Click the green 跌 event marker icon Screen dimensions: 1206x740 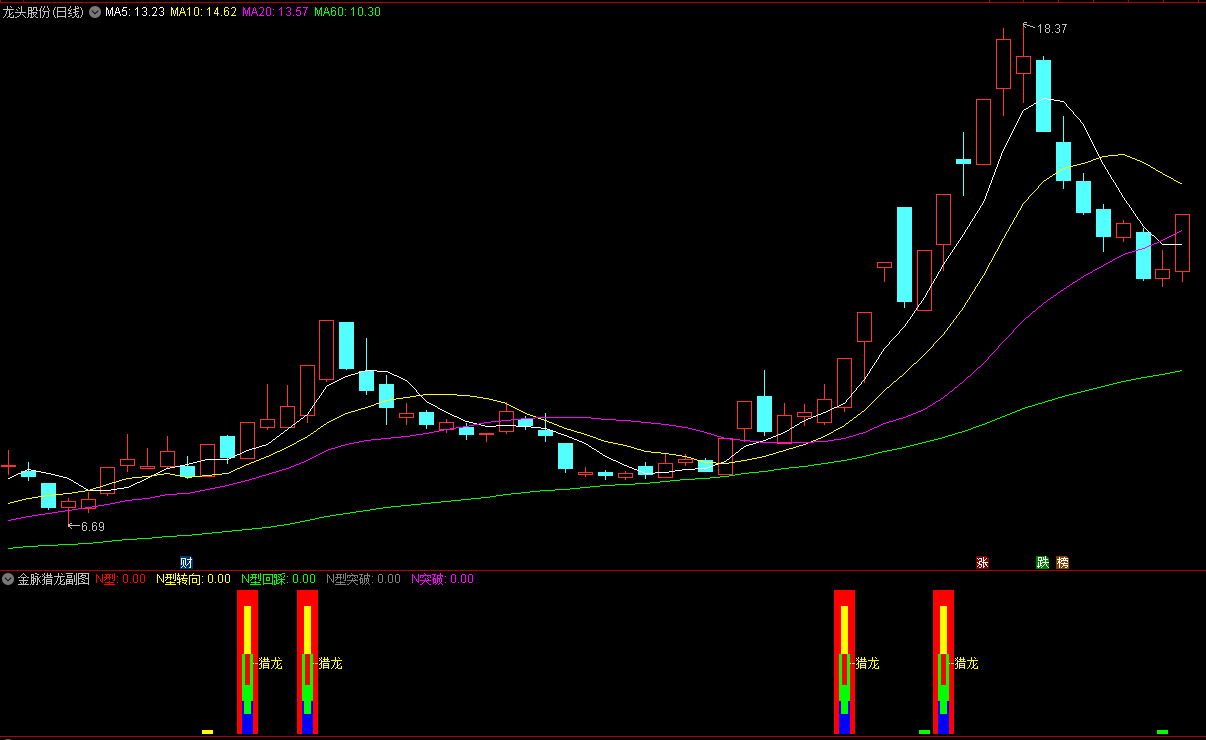1043,563
